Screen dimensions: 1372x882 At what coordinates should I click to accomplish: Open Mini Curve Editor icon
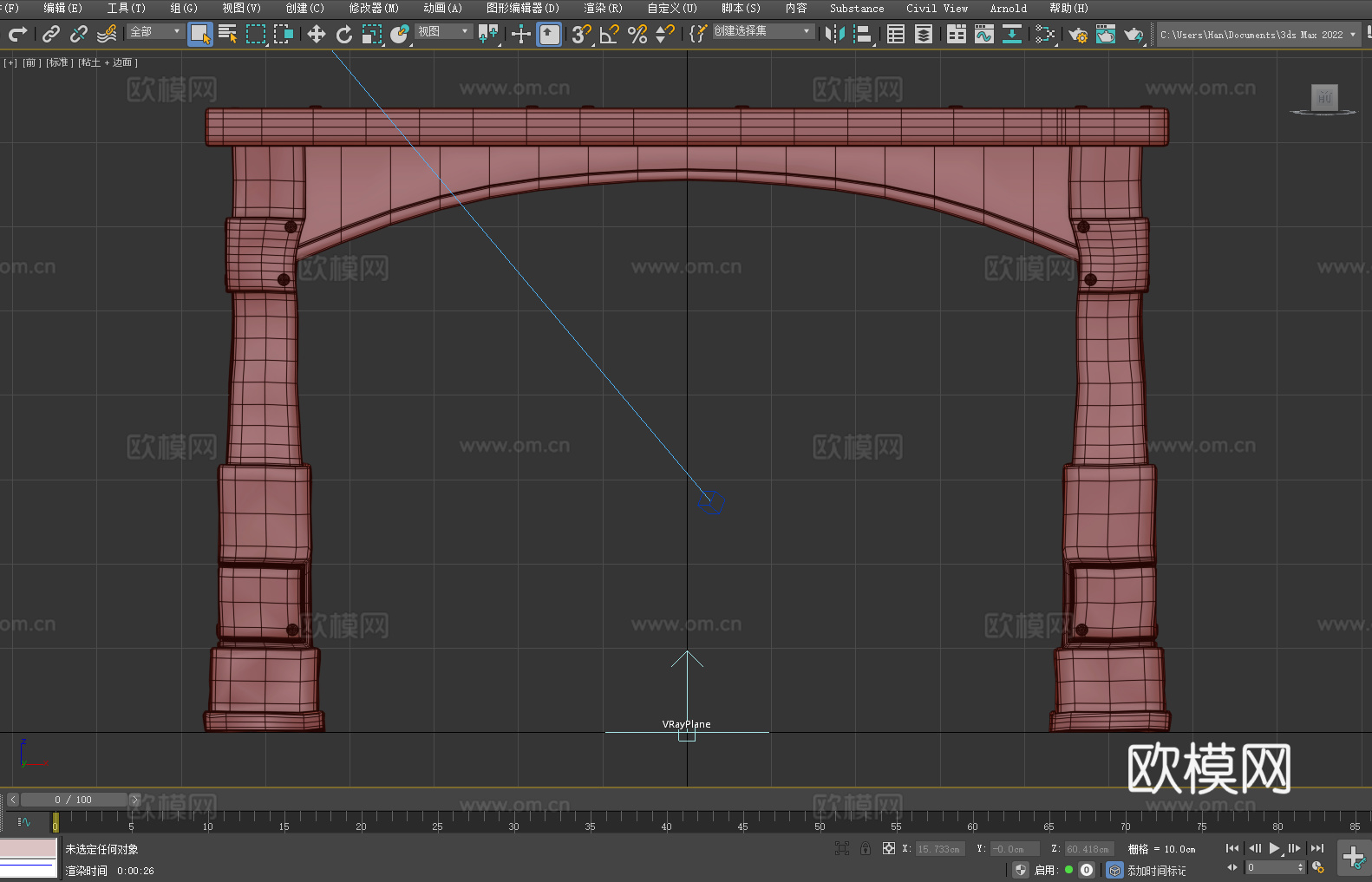[x=23, y=821]
